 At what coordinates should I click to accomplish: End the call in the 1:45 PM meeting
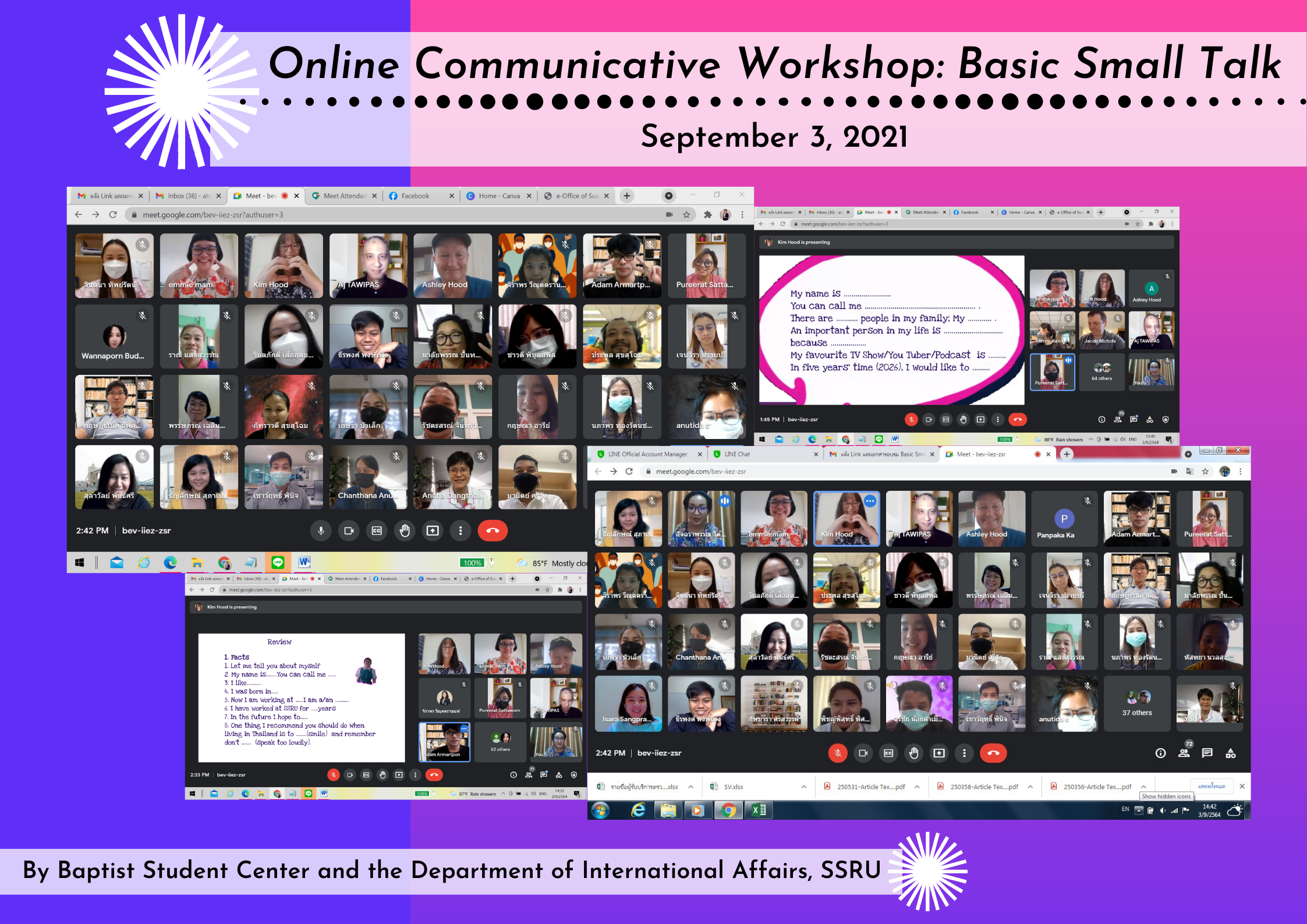point(1018,419)
